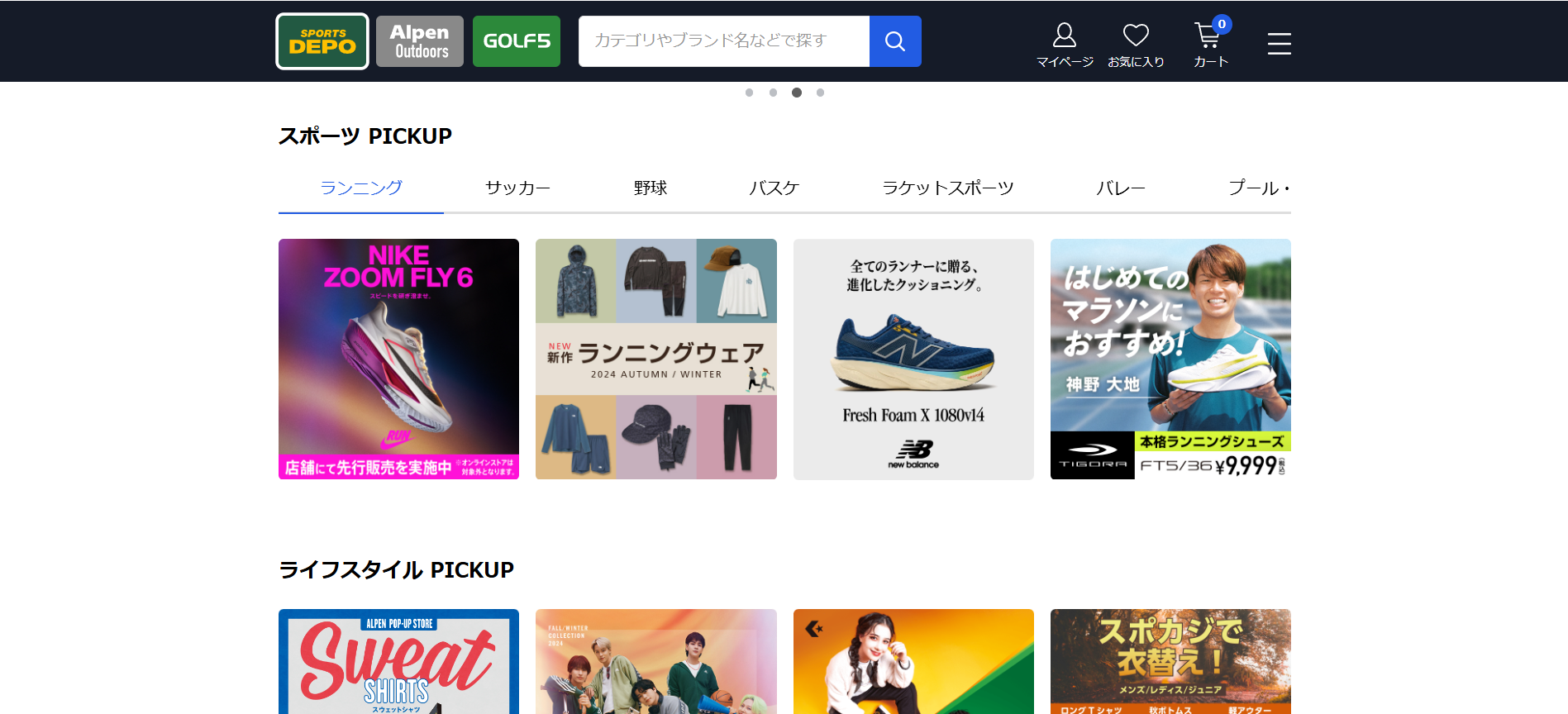Open the Nike Zoom Fly 6 banner

pyautogui.click(x=398, y=359)
